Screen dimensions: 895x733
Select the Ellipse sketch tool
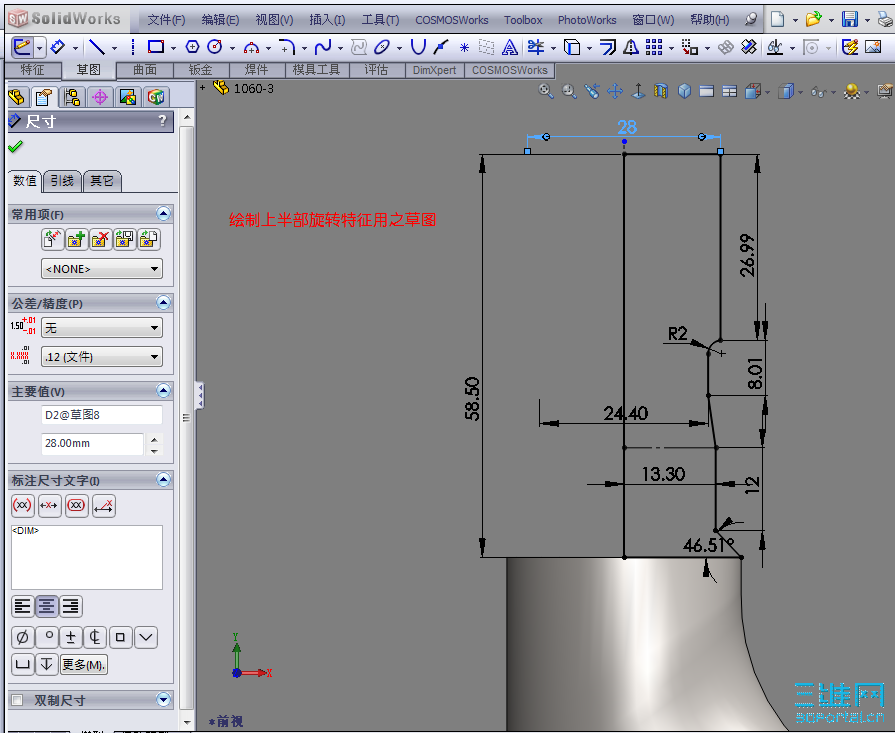click(382, 47)
